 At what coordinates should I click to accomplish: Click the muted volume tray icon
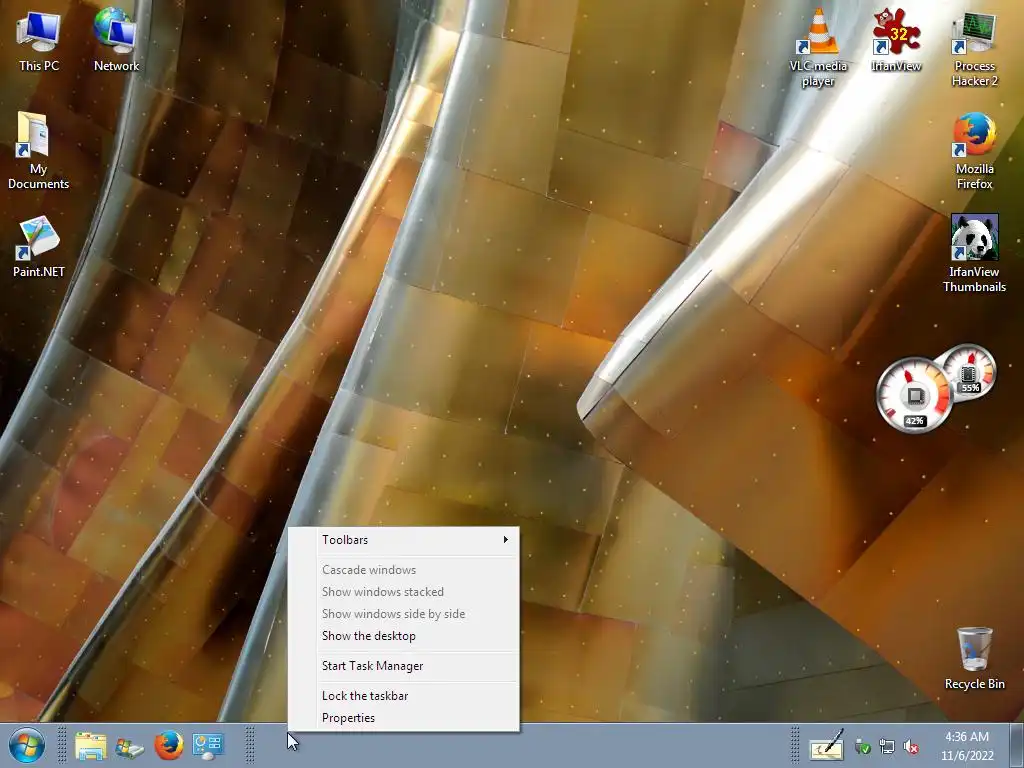click(911, 746)
